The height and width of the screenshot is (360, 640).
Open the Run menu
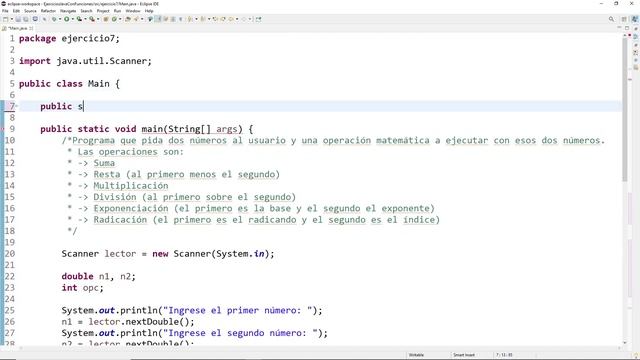coord(117,11)
